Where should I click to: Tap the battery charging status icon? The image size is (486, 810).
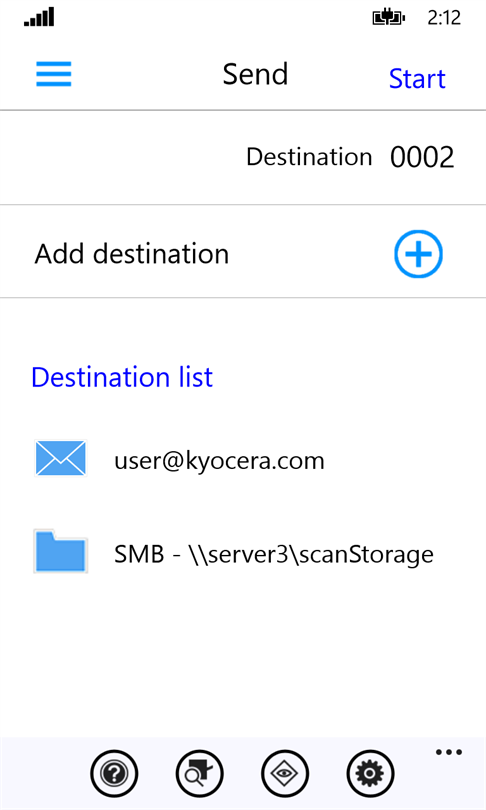pyautogui.click(x=388, y=18)
